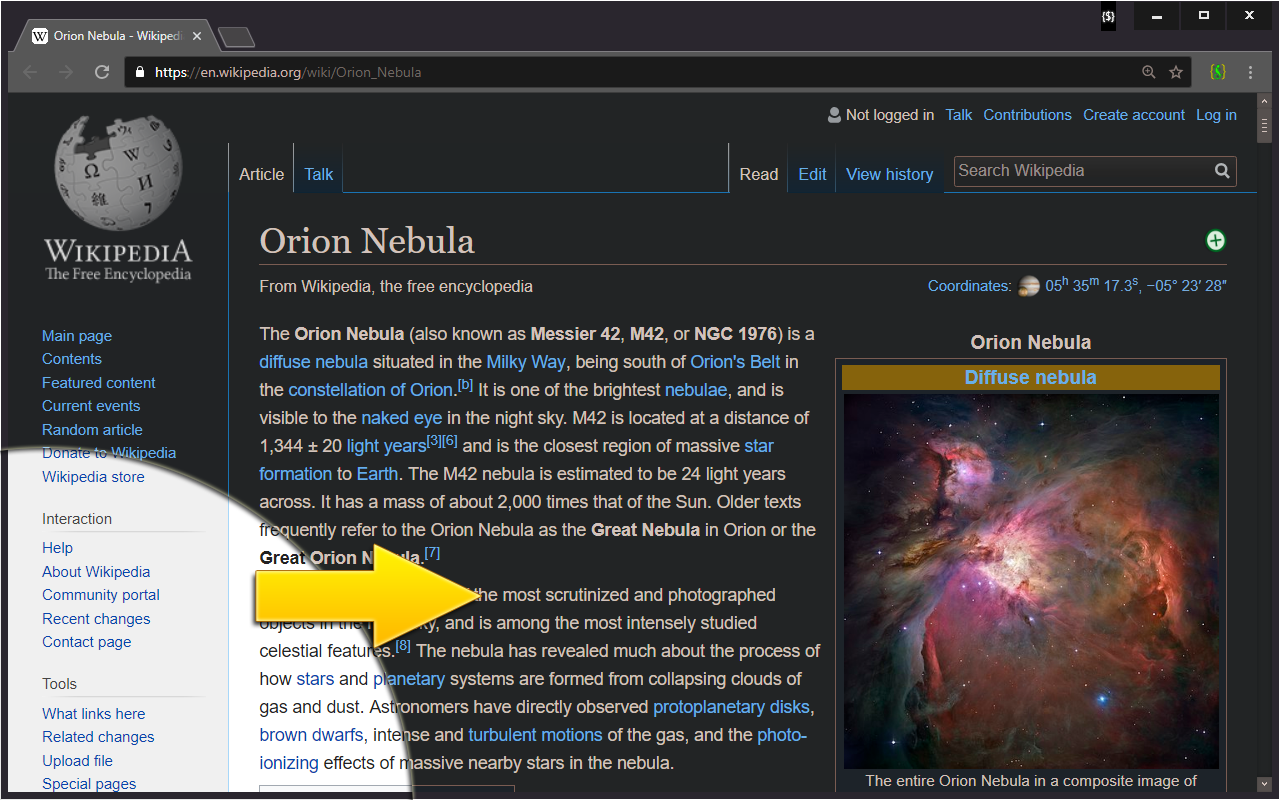Click the brown dwarfs link
1280x800 pixels.
click(311, 735)
